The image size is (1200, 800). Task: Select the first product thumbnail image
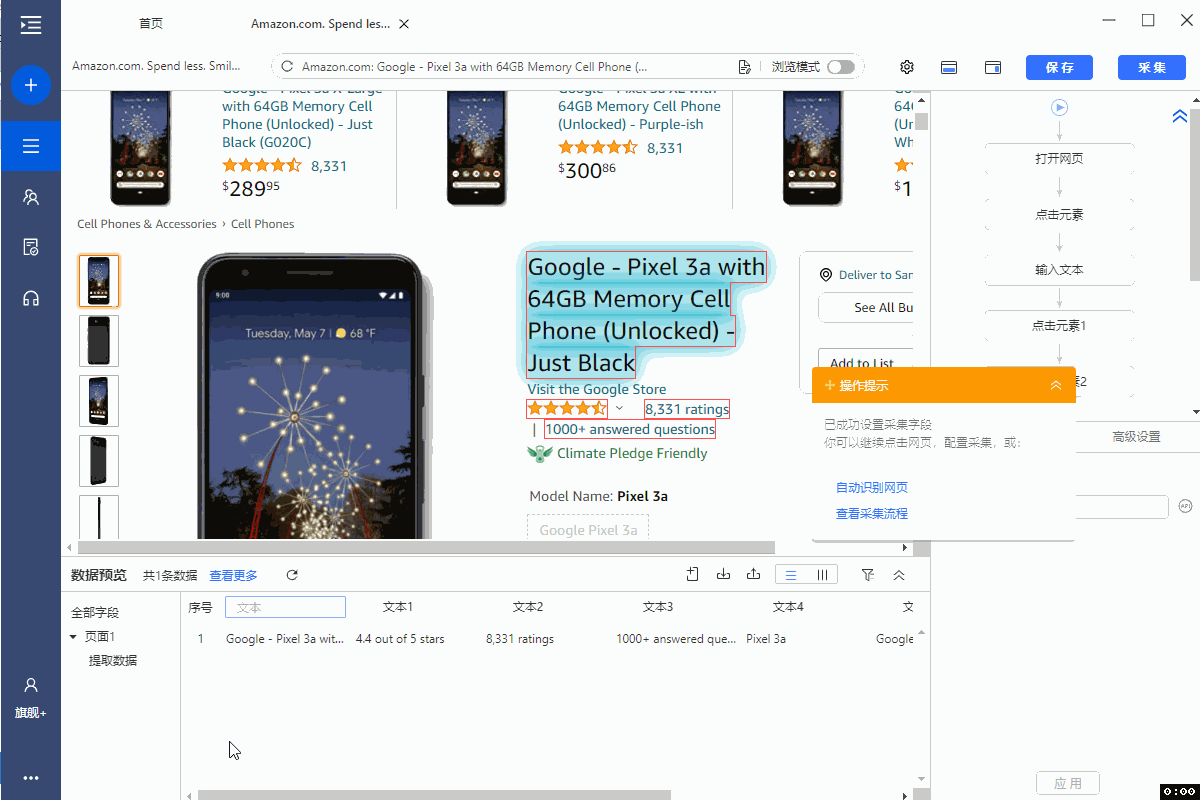coord(99,281)
